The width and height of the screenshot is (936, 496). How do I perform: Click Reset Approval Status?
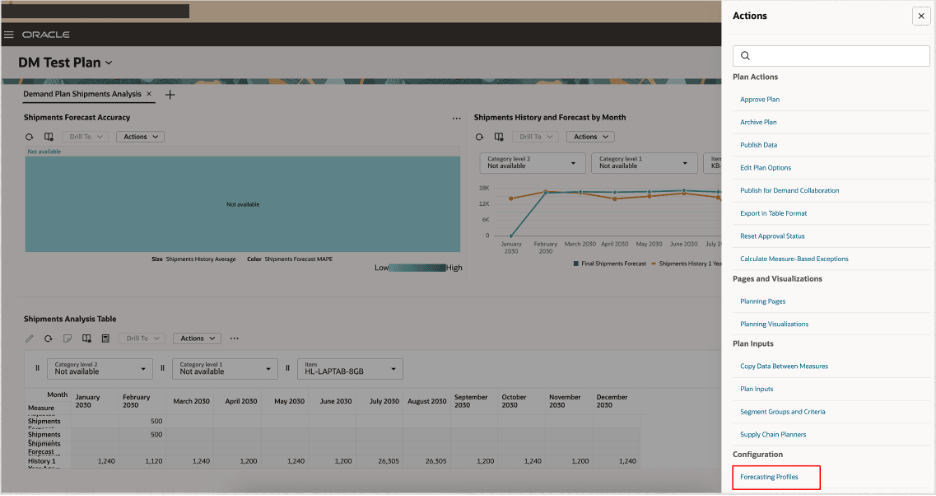(x=772, y=236)
